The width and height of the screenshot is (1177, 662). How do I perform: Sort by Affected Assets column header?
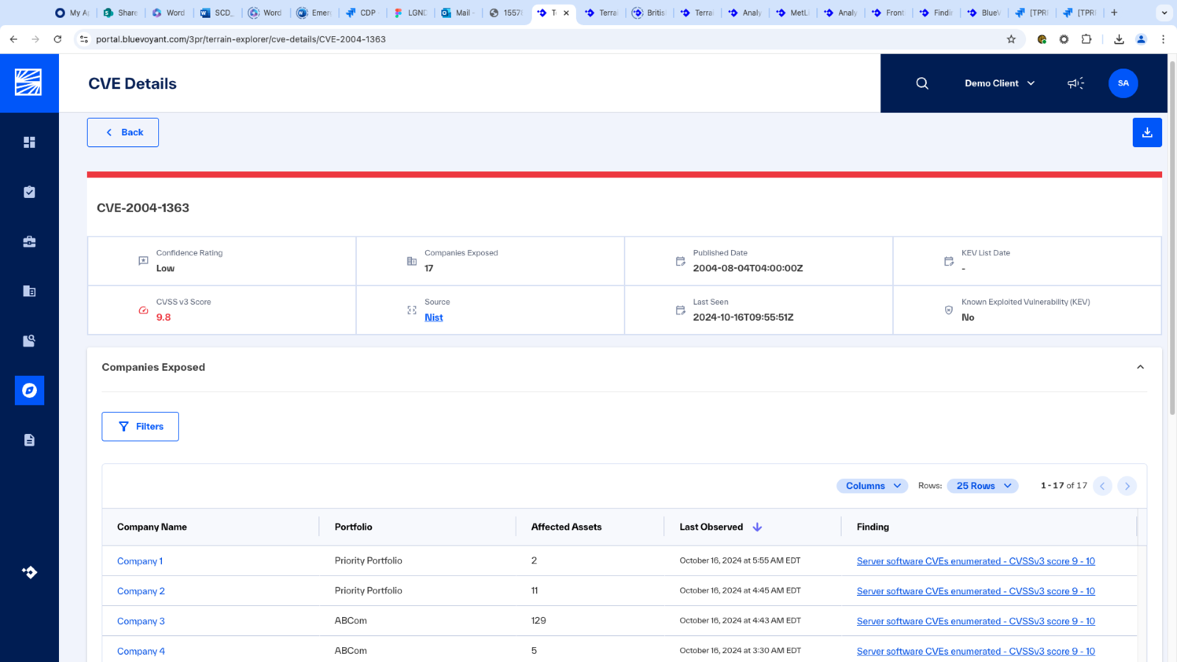point(566,527)
